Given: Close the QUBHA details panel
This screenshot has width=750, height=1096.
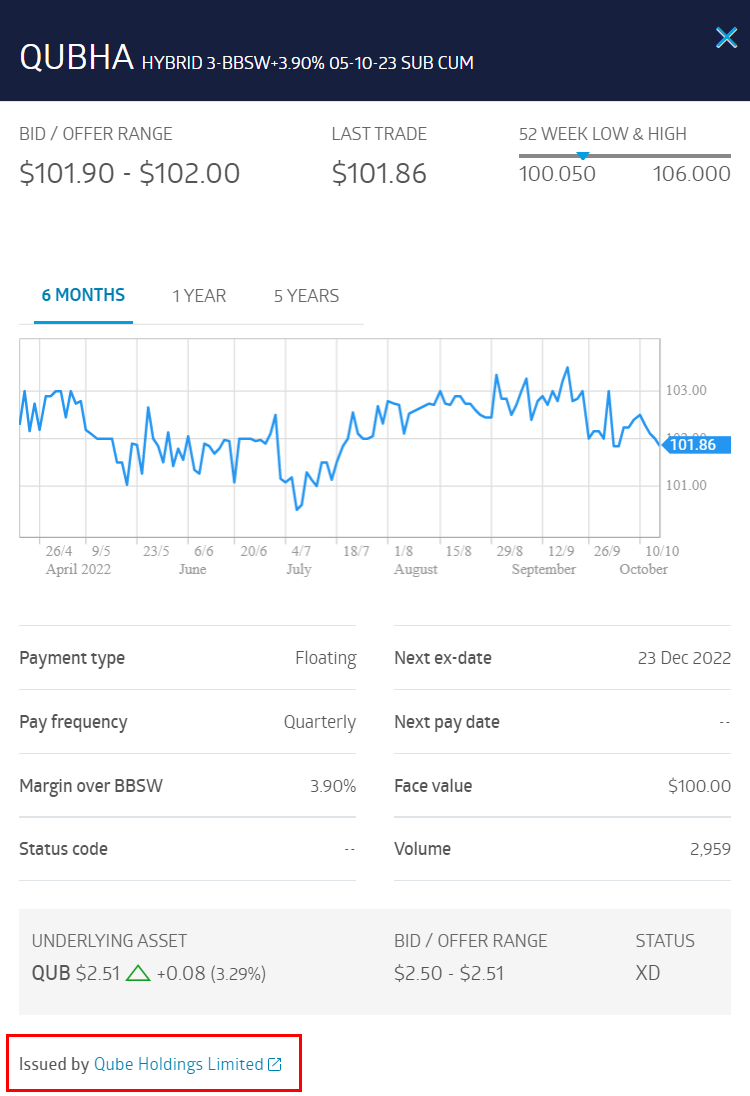Looking at the screenshot, I should pyautogui.click(x=726, y=38).
